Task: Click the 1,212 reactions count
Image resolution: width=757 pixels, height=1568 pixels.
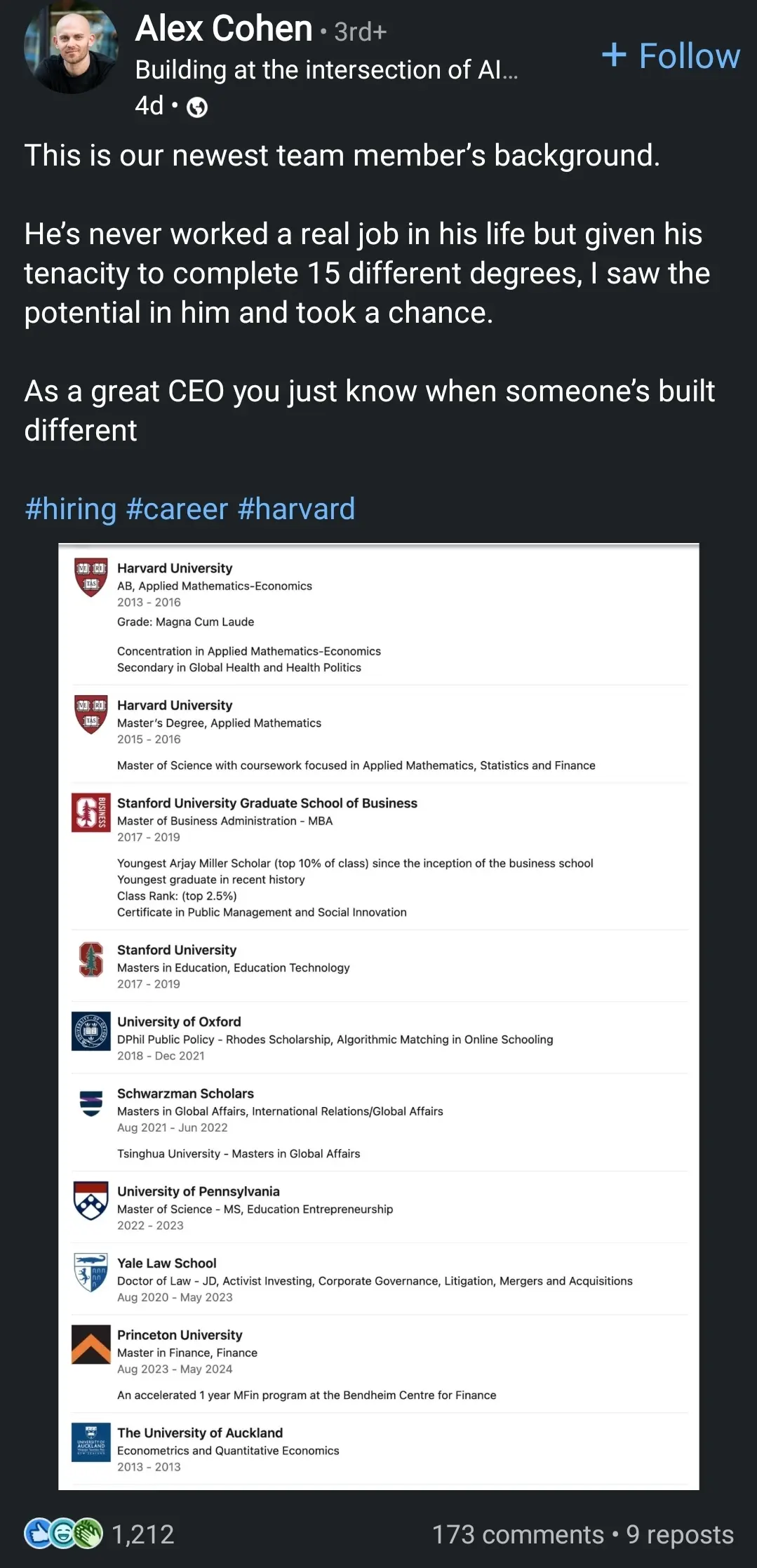Action: point(143,1535)
